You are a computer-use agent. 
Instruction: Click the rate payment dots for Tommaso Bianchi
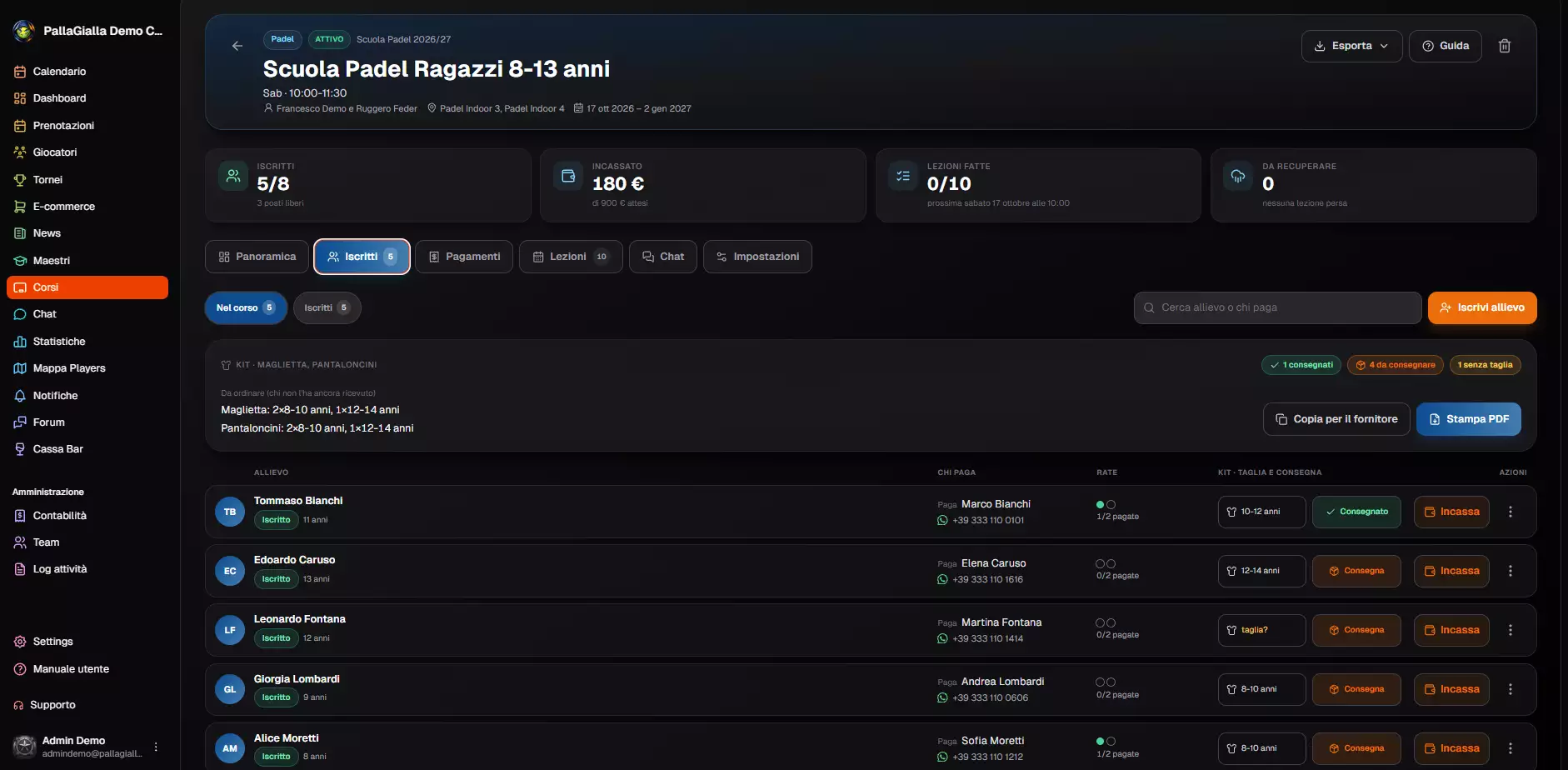1106,504
